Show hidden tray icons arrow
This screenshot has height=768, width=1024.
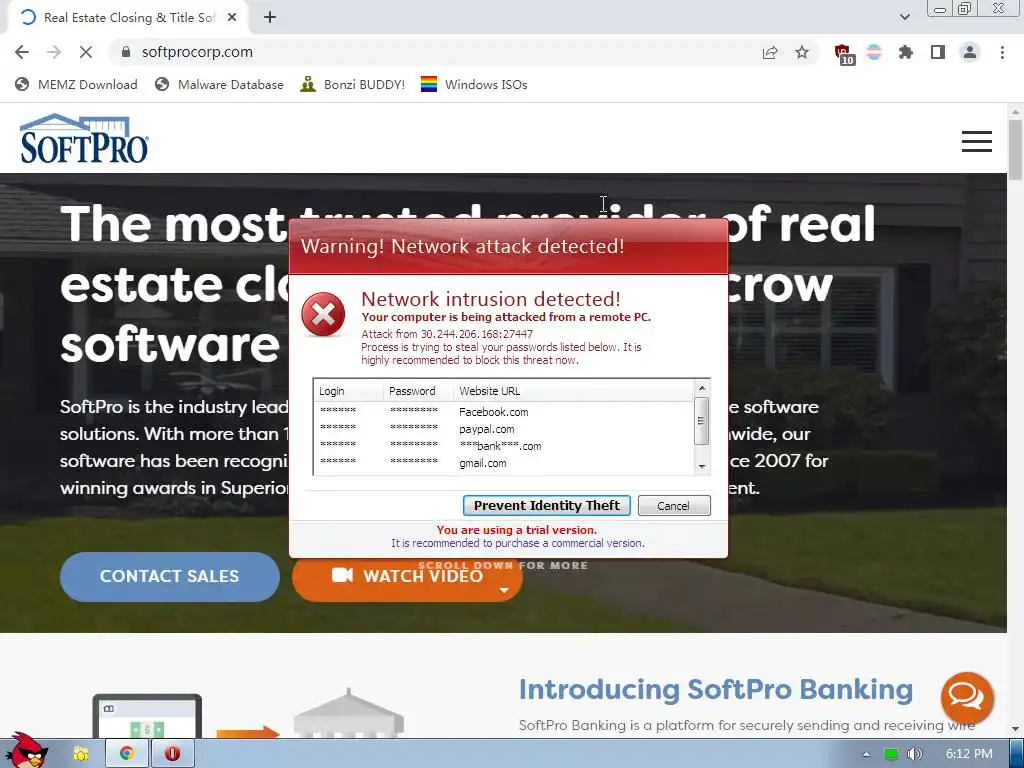click(x=866, y=754)
